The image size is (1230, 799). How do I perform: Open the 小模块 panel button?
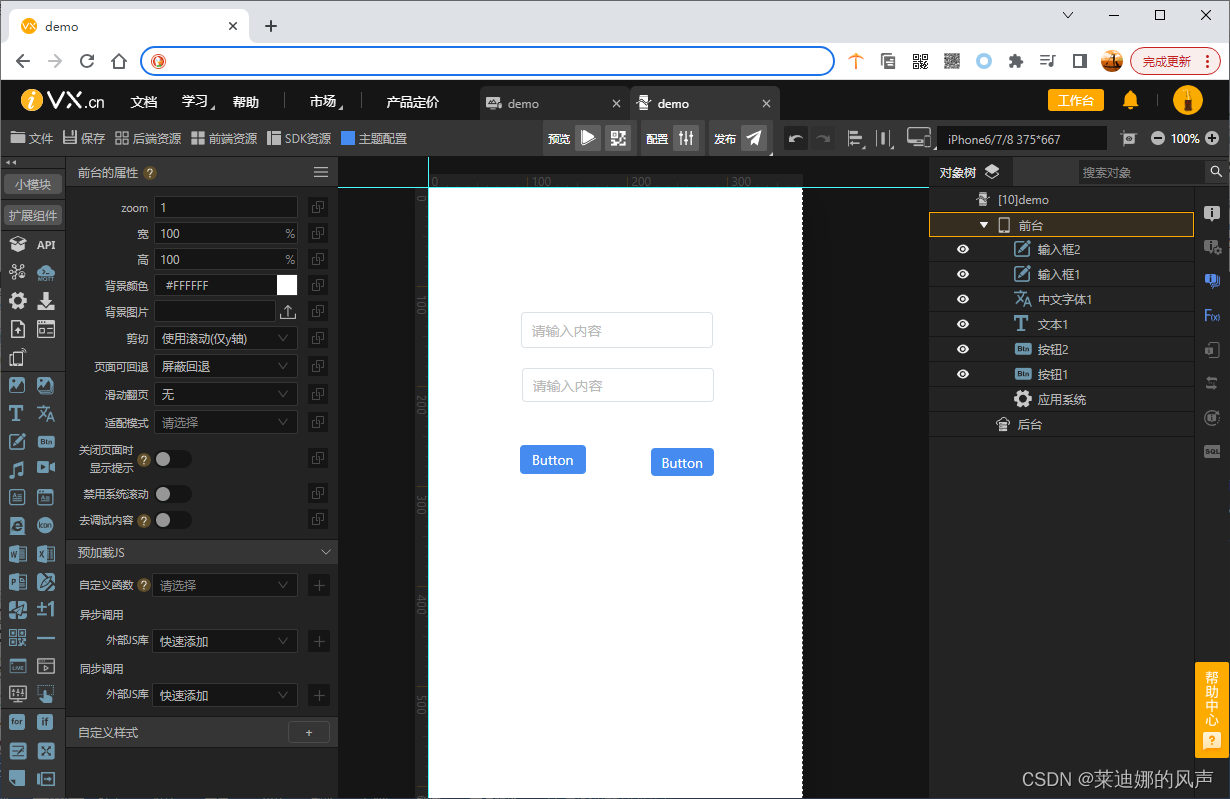click(x=32, y=184)
